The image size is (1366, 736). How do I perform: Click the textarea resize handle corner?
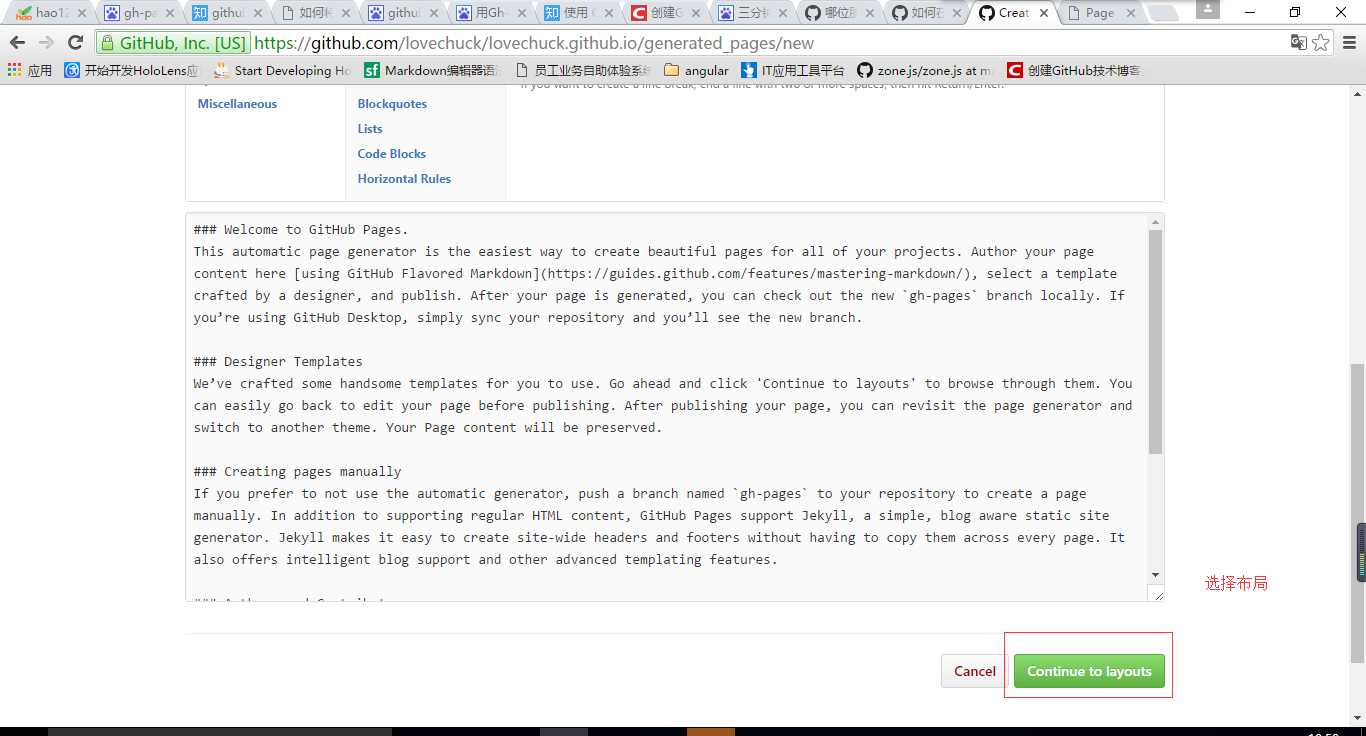pos(1158,595)
